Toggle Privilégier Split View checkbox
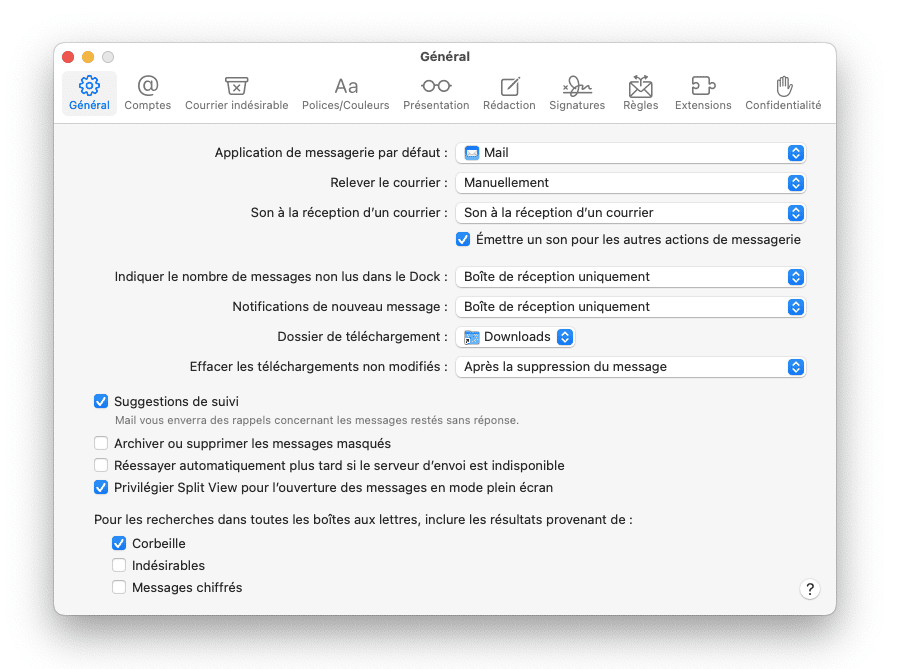Viewport: 901px width, 669px height. click(101, 487)
